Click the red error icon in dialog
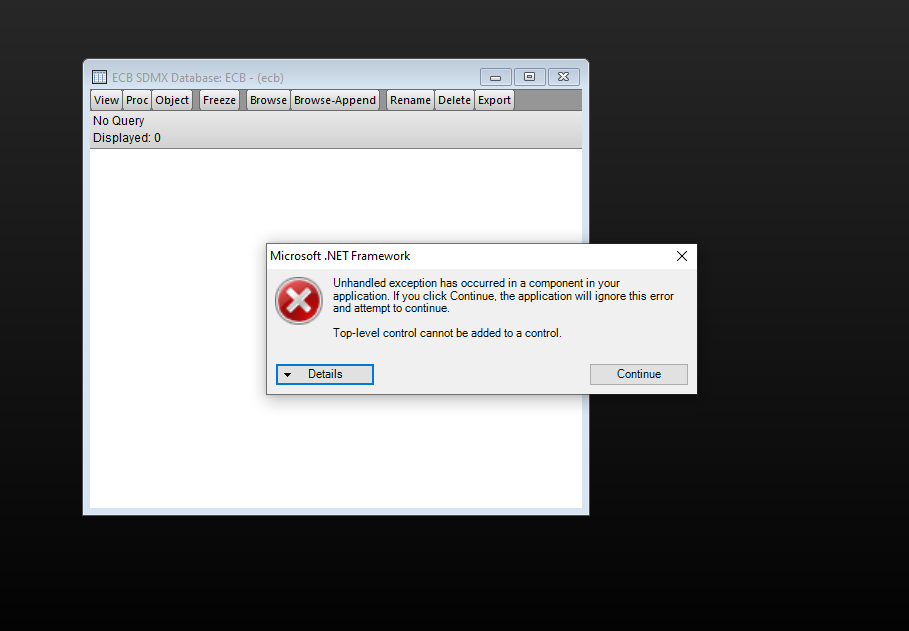This screenshot has width=909, height=631. (x=299, y=300)
